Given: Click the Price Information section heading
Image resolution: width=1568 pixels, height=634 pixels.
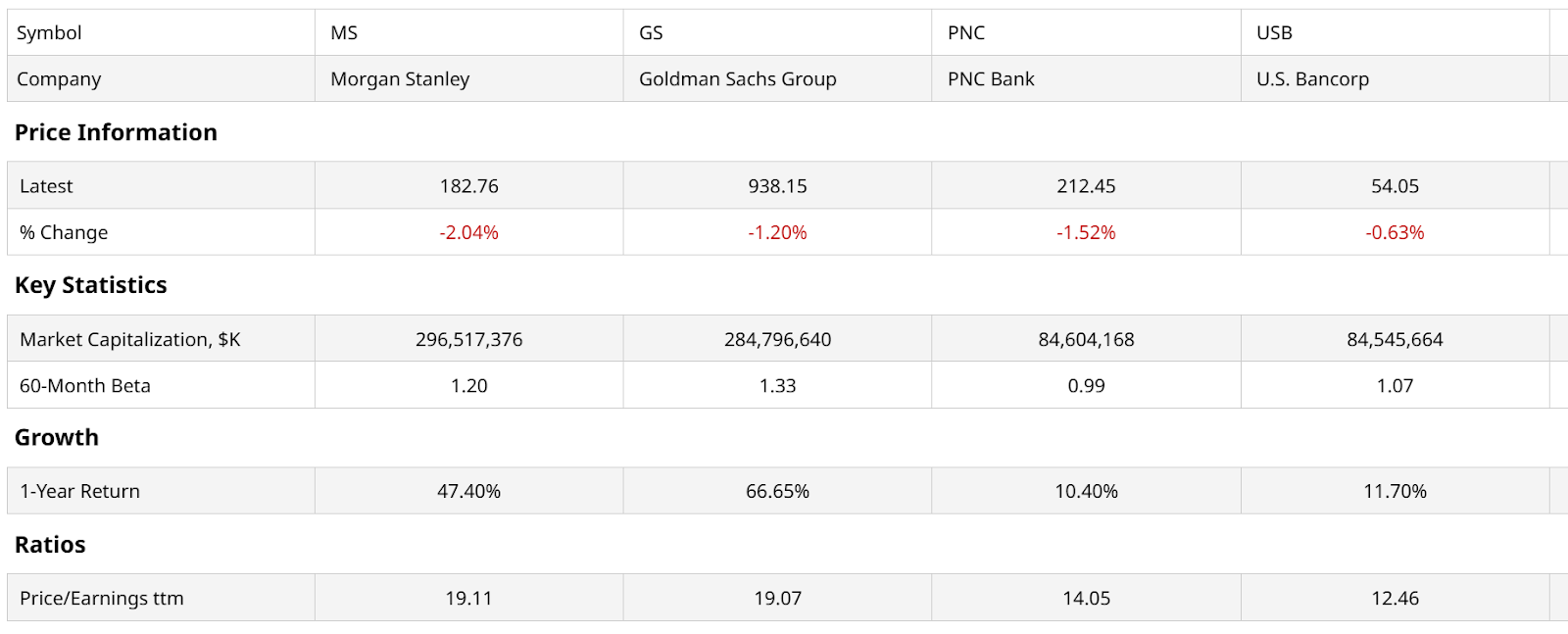Looking at the screenshot, I should click(116, 132).
